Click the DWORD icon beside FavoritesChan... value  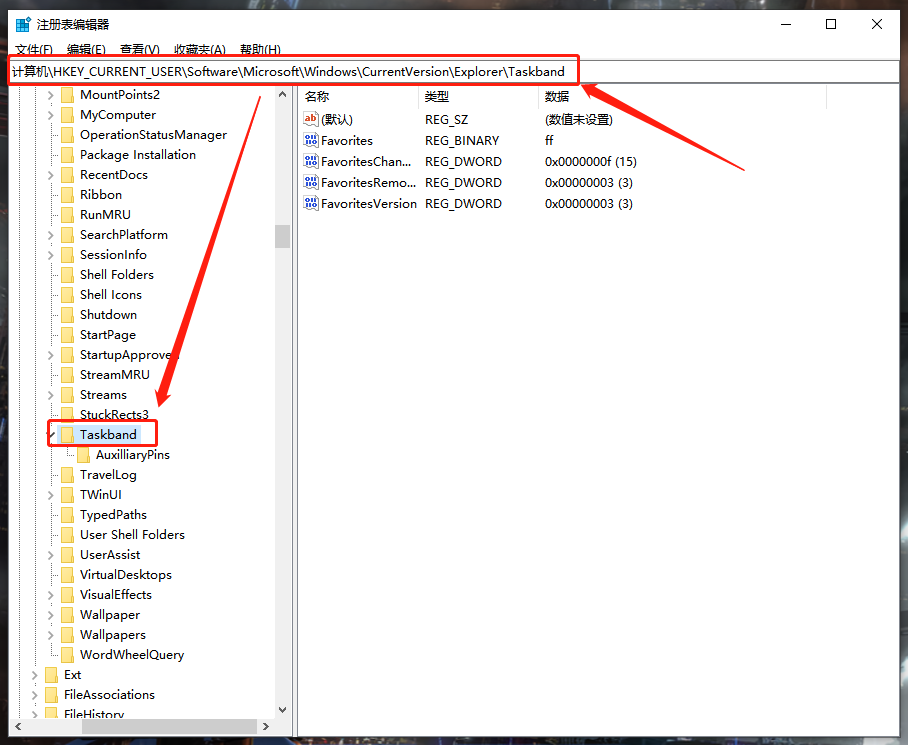(309, 161)
